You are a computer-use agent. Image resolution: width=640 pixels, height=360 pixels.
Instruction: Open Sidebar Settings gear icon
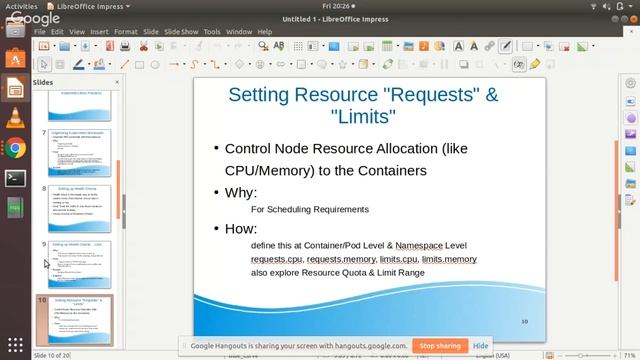630,83
